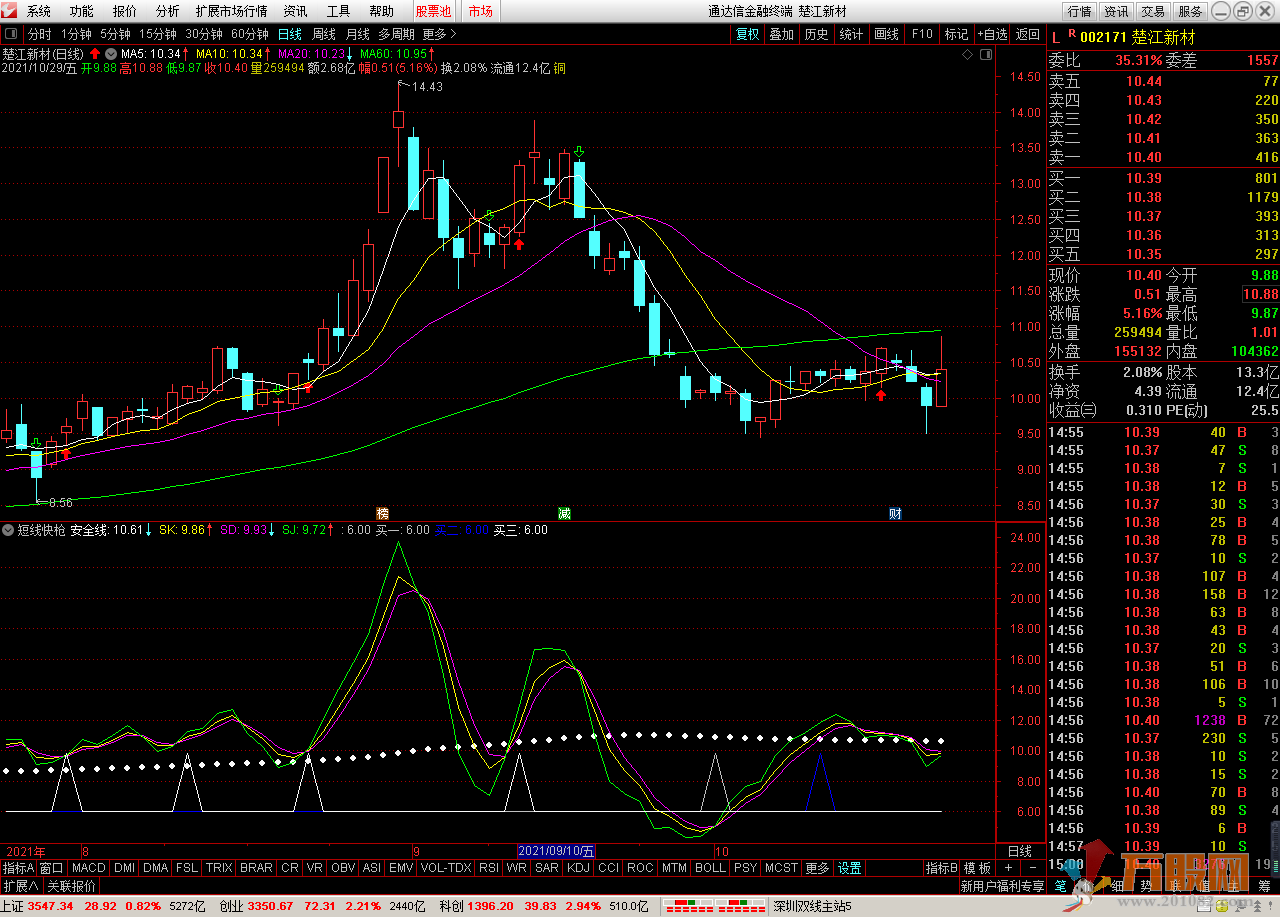This screenshot has height=918, width=1280.
Task: Click the 市场 button
Action: pos(480,11)
